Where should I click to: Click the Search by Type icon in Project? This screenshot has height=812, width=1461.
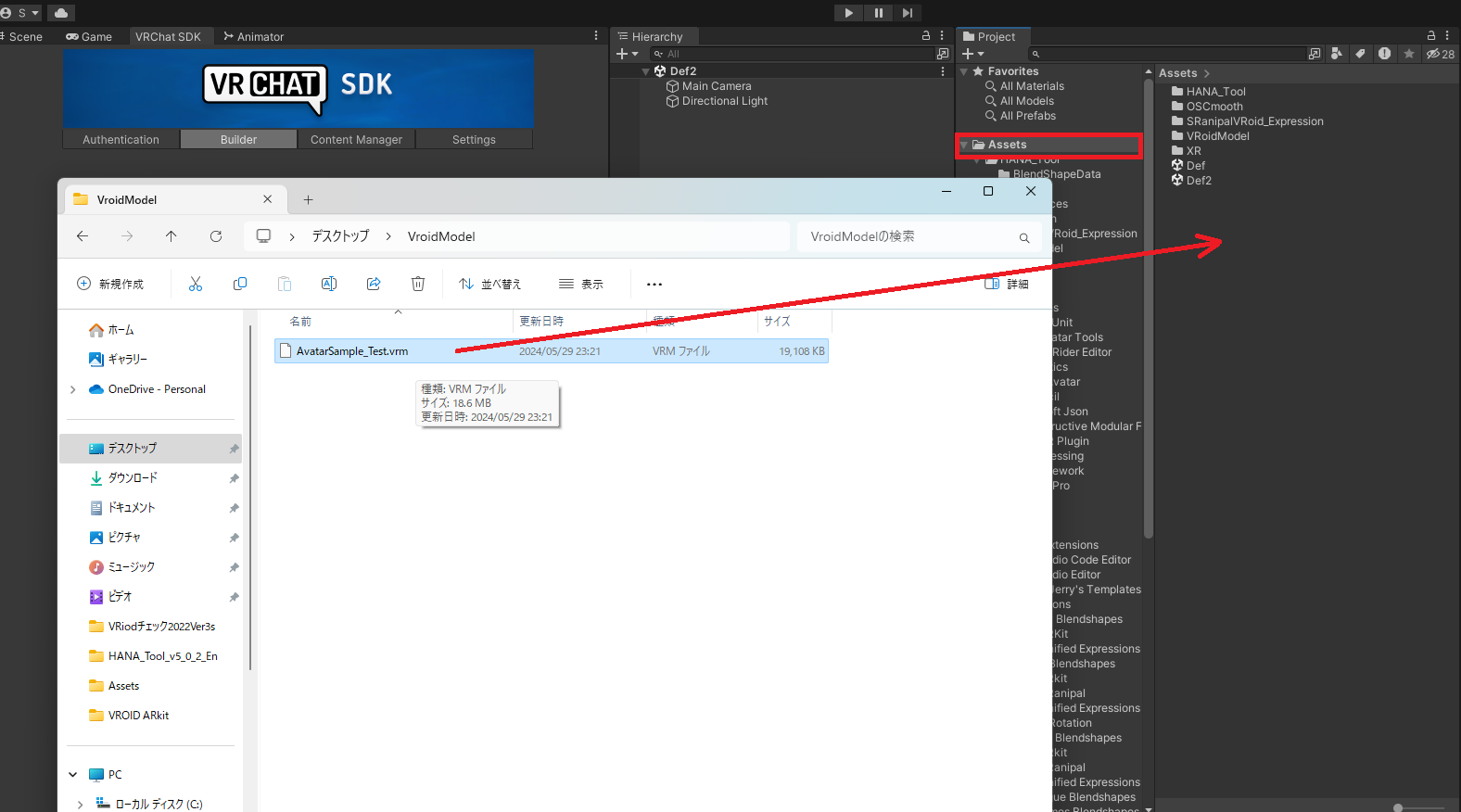1336,54
